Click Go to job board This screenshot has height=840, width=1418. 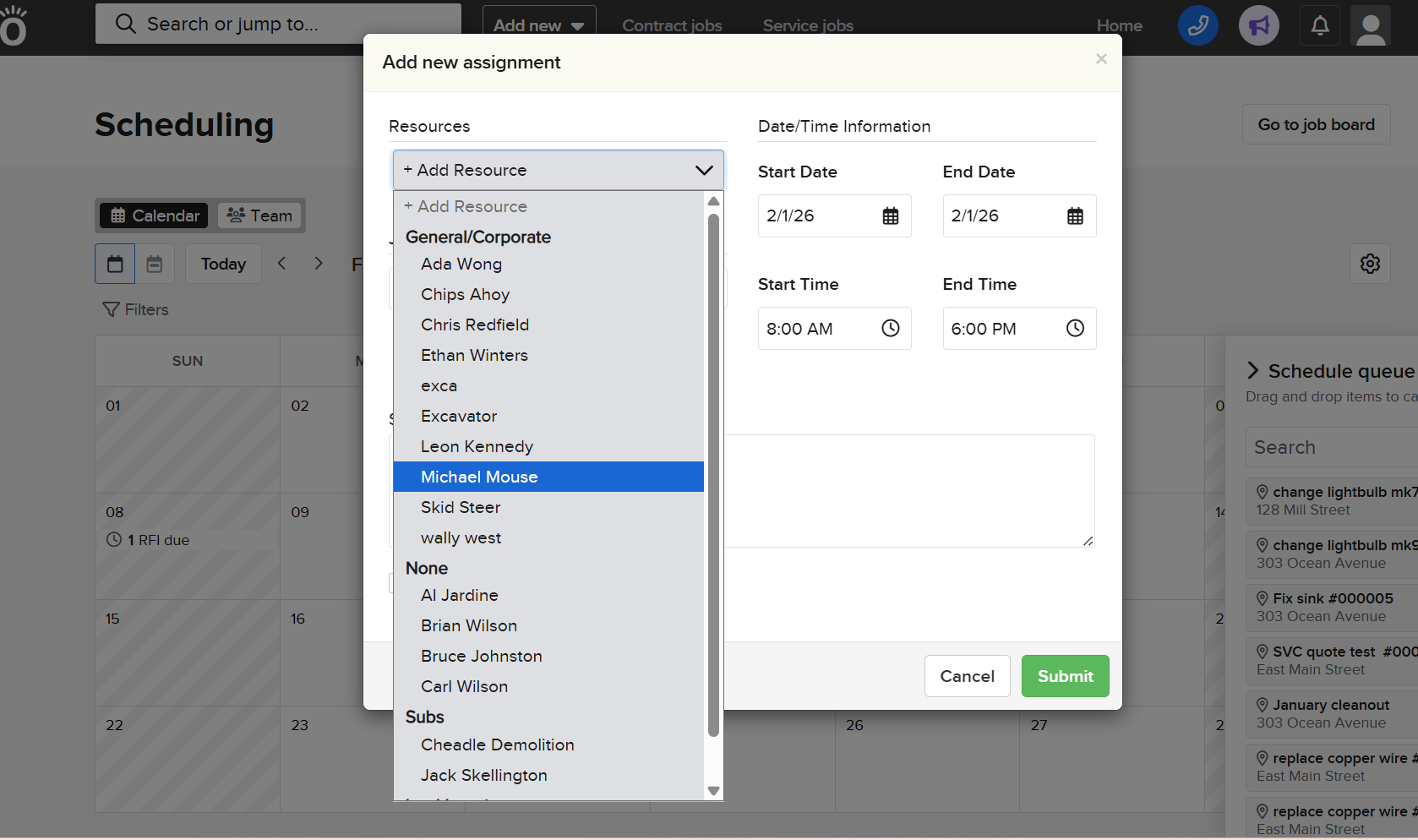(x=1316, y=124)
